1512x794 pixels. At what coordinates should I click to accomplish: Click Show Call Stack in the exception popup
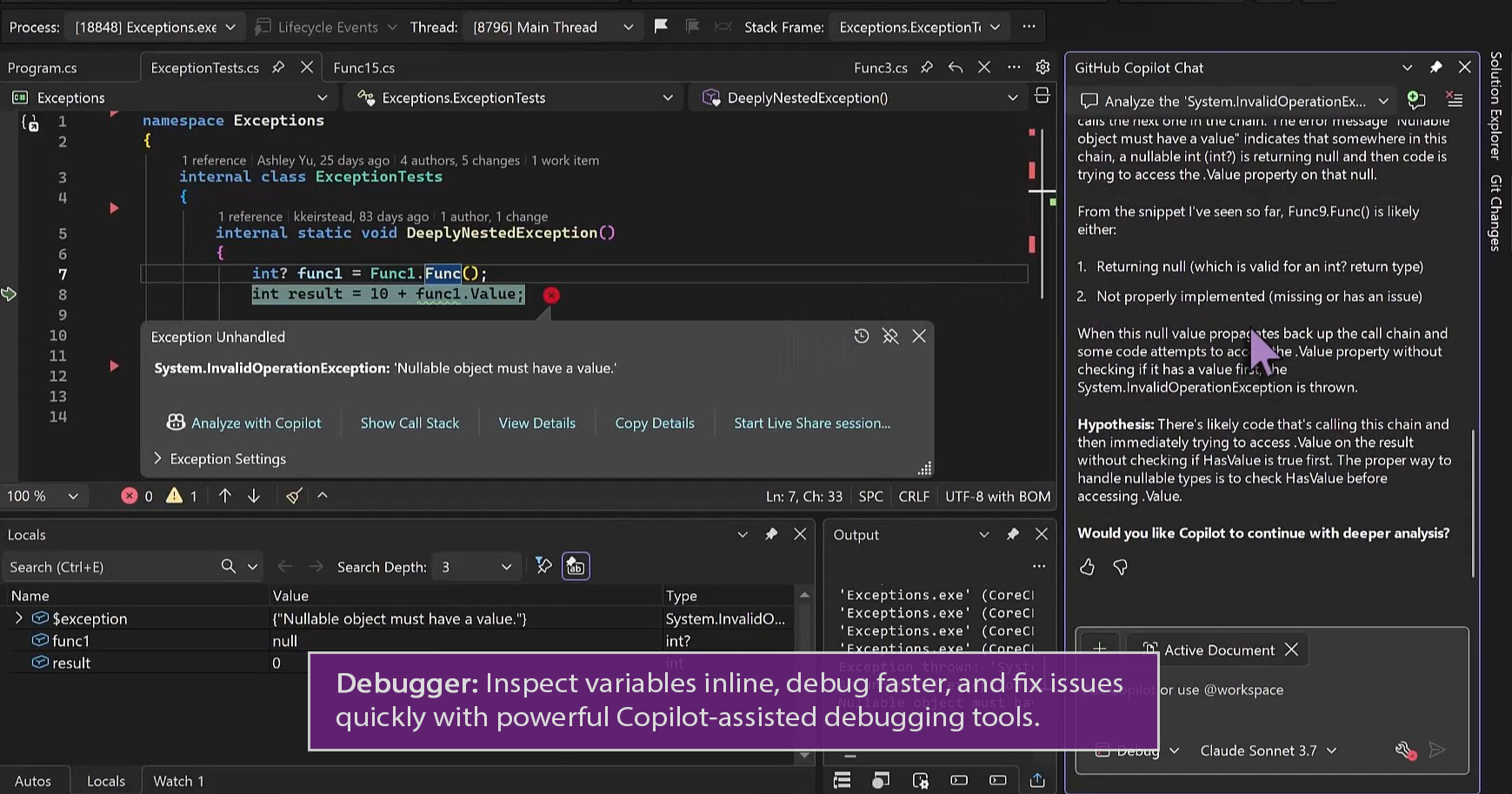[410, 423]
